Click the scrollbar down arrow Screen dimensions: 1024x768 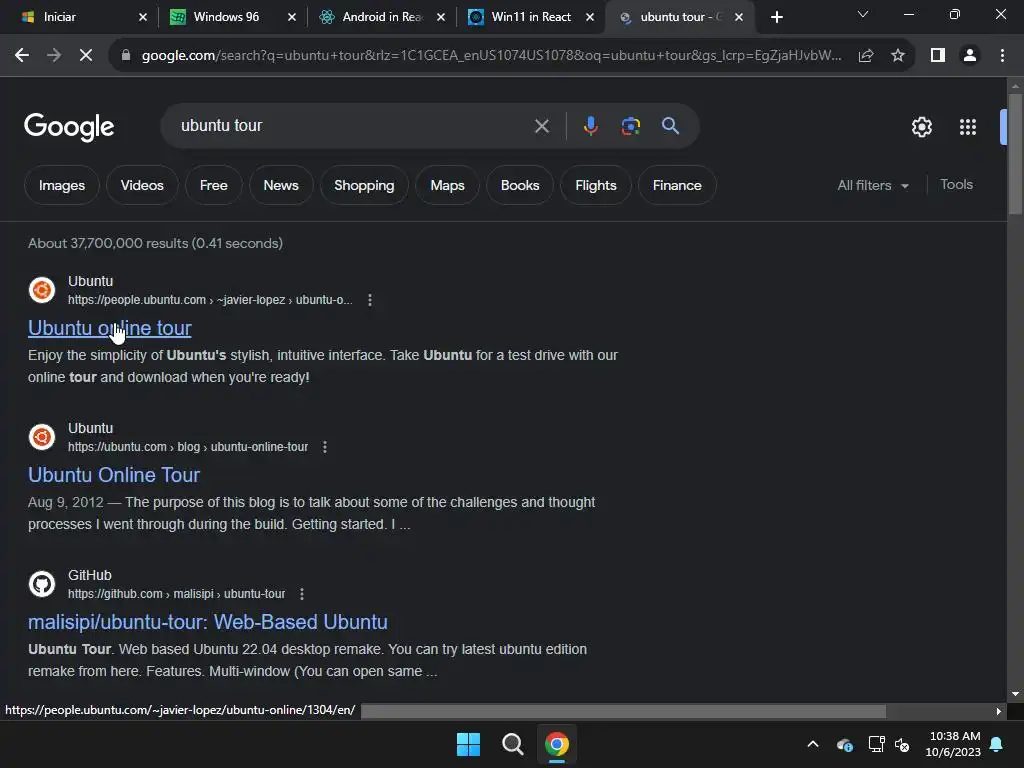pyautogui.click(x=1015, y=694)
